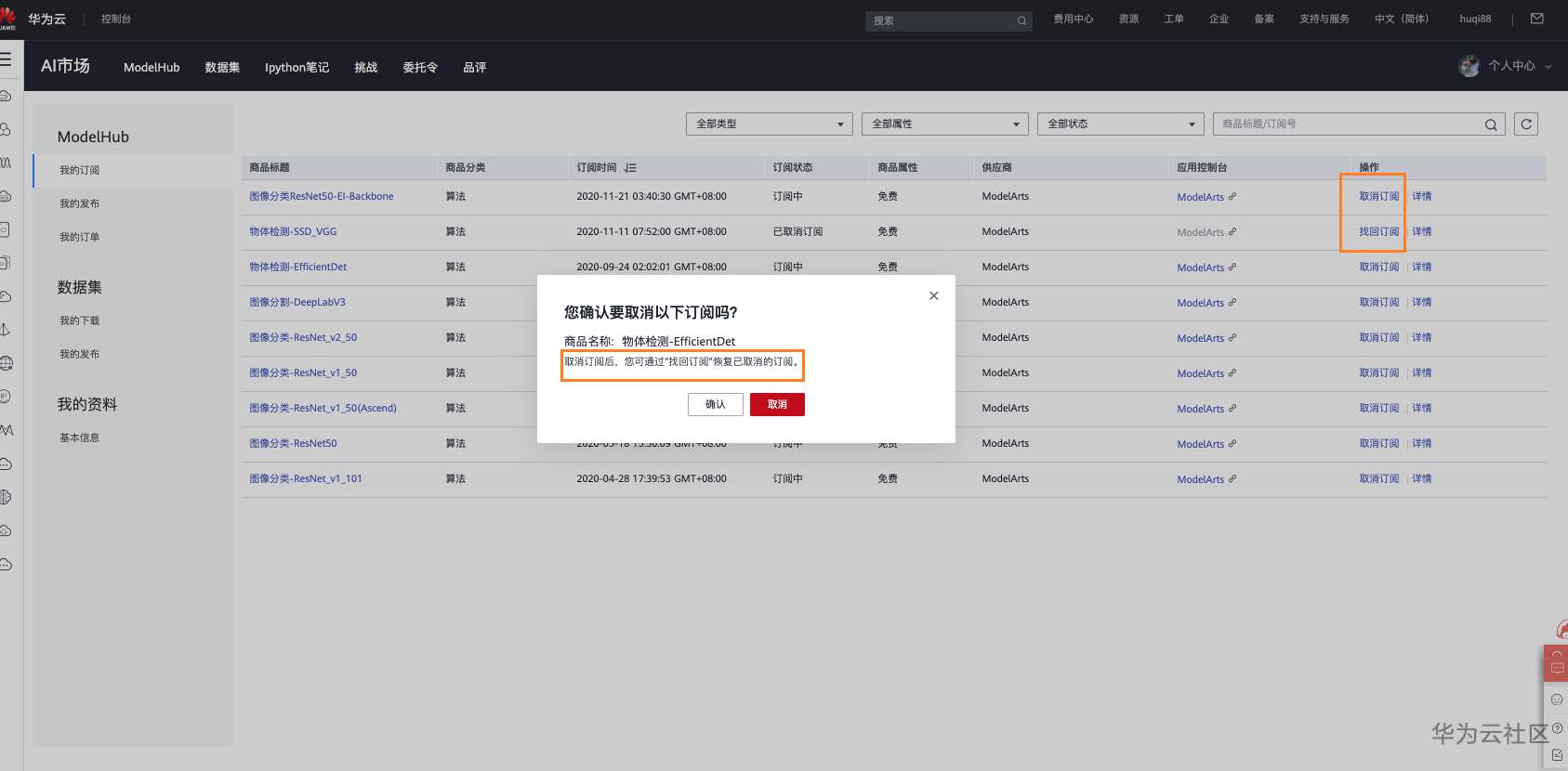Open 费用中心 in the top bar
The height and width of the screenshot is (771, 1568).
tap(1074, 20)
